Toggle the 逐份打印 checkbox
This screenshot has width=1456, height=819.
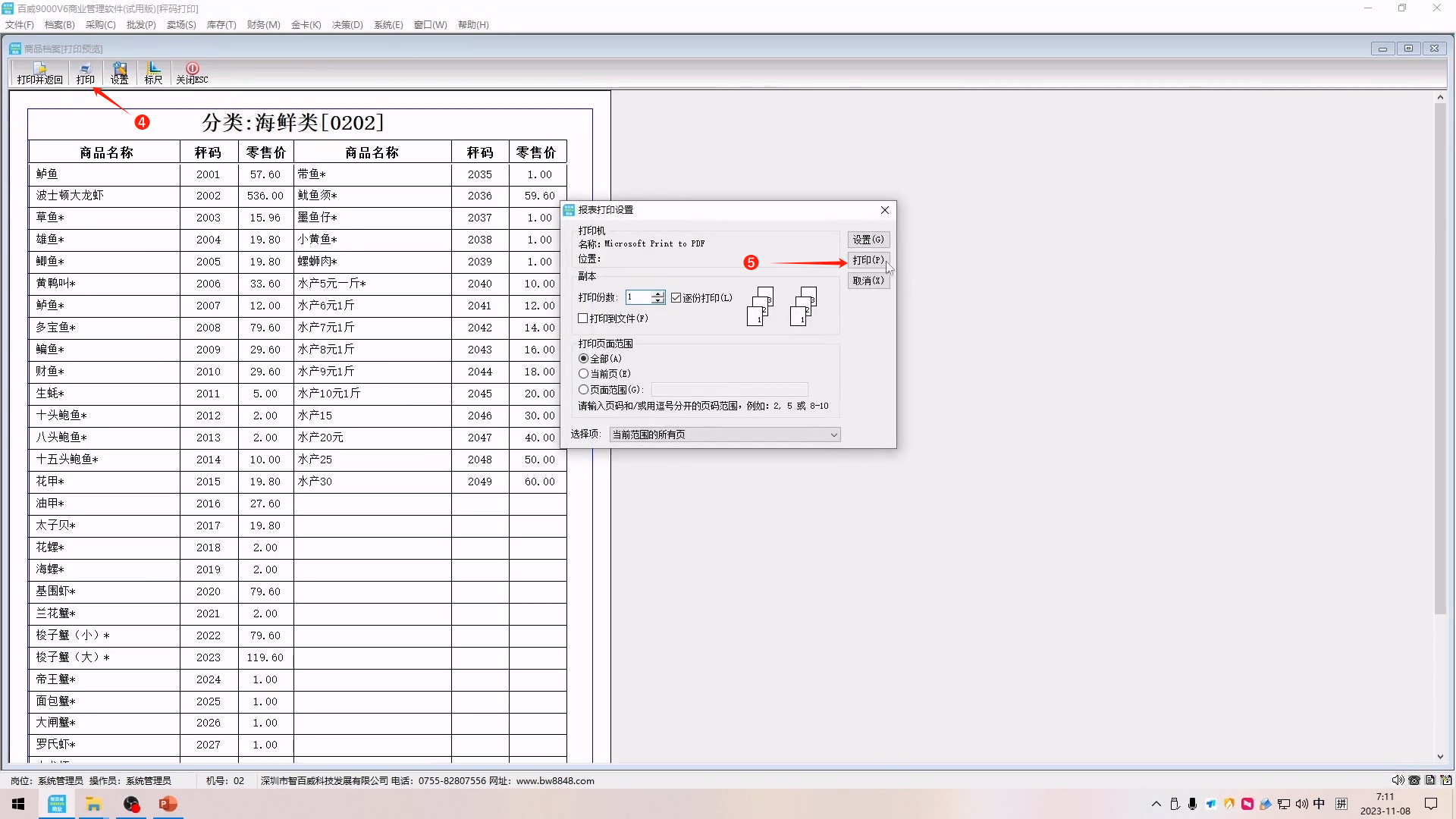coord(676,298)
